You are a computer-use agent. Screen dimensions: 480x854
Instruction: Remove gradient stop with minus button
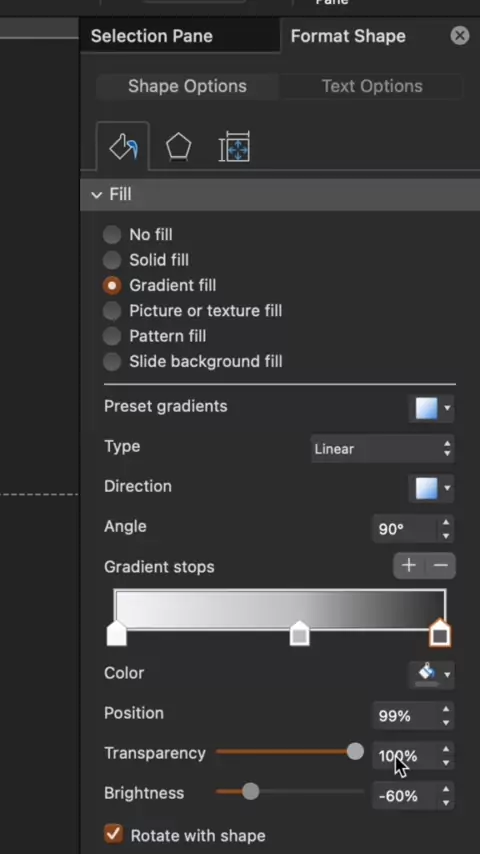point(440,566)
